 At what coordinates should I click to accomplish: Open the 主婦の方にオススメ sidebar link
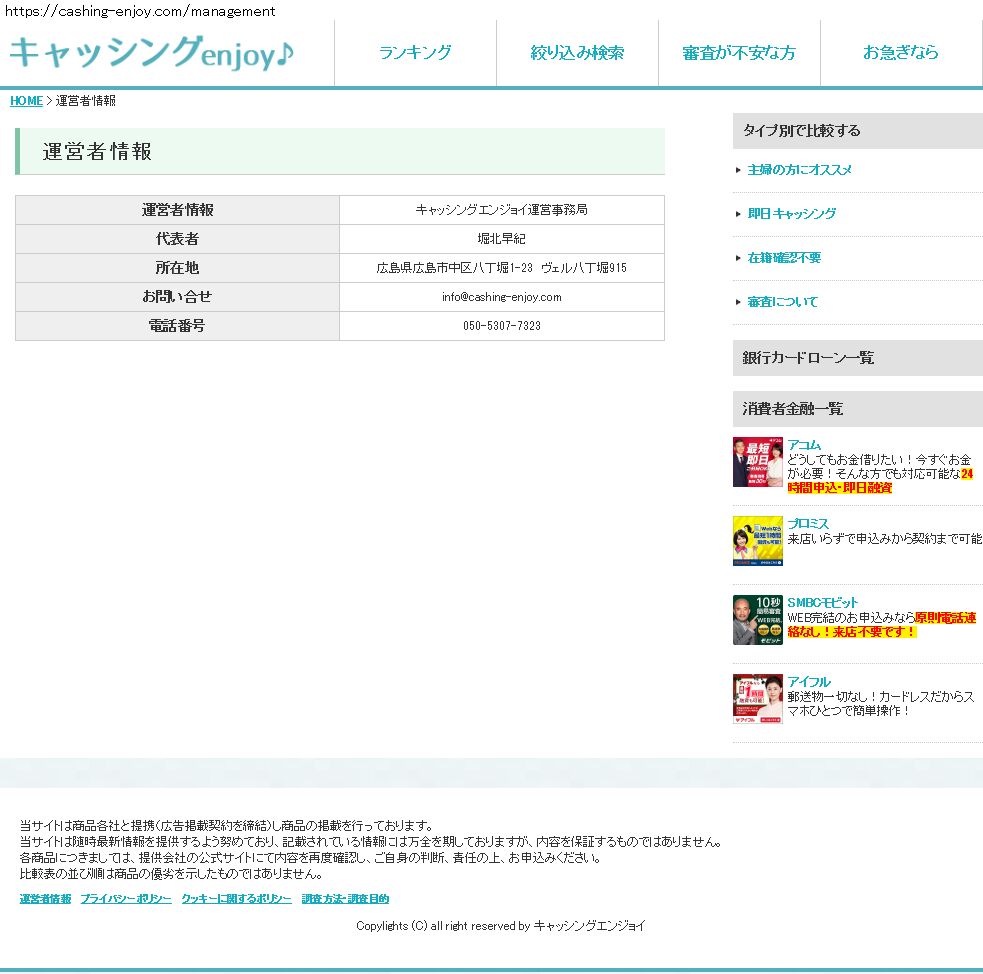799,170
